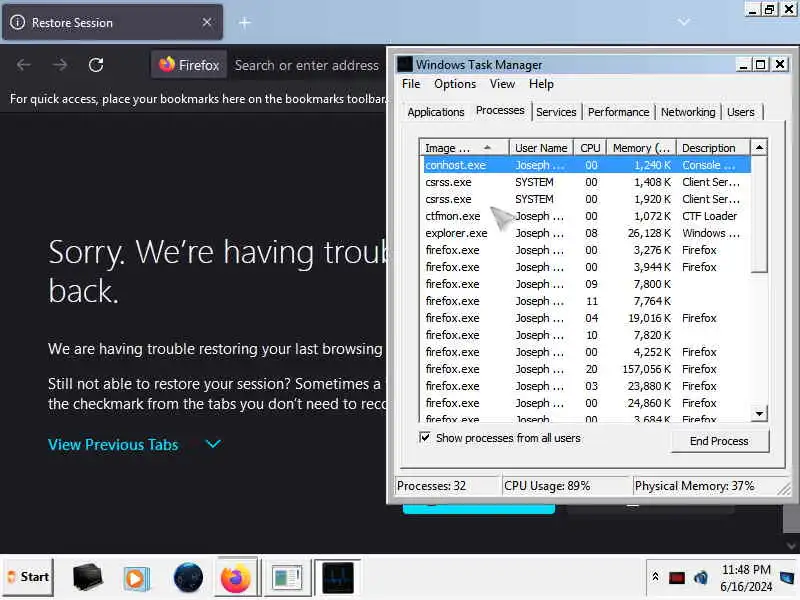Select the firefox.exe row using 24,860 K

587,403
